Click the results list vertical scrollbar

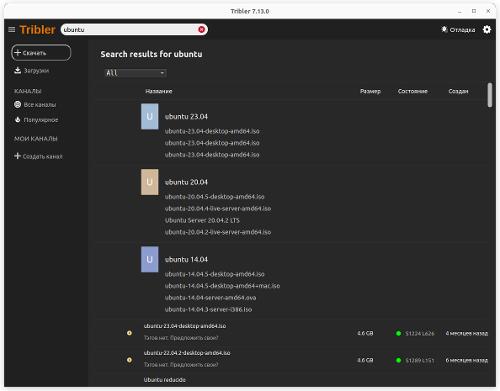[x=490, y=95]
